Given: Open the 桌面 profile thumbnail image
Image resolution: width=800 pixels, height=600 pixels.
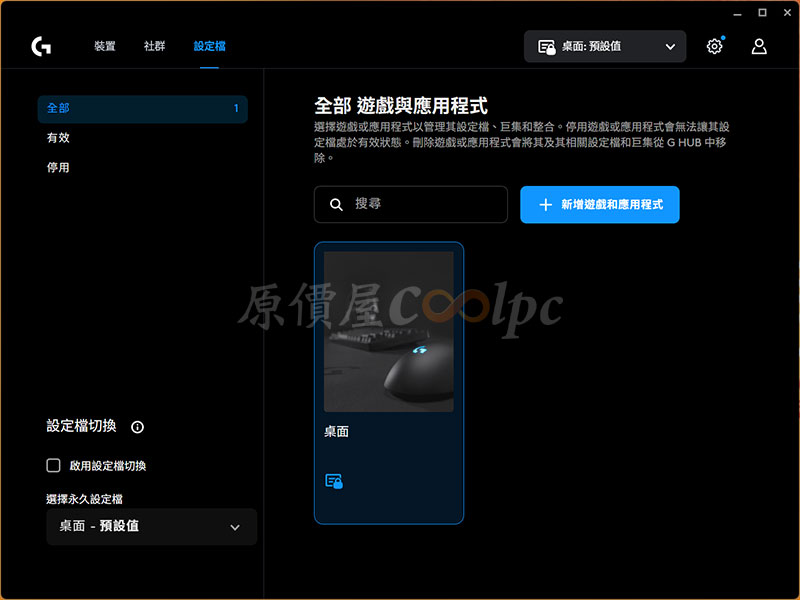Looking at the screenshot, I should coord(388,331).
